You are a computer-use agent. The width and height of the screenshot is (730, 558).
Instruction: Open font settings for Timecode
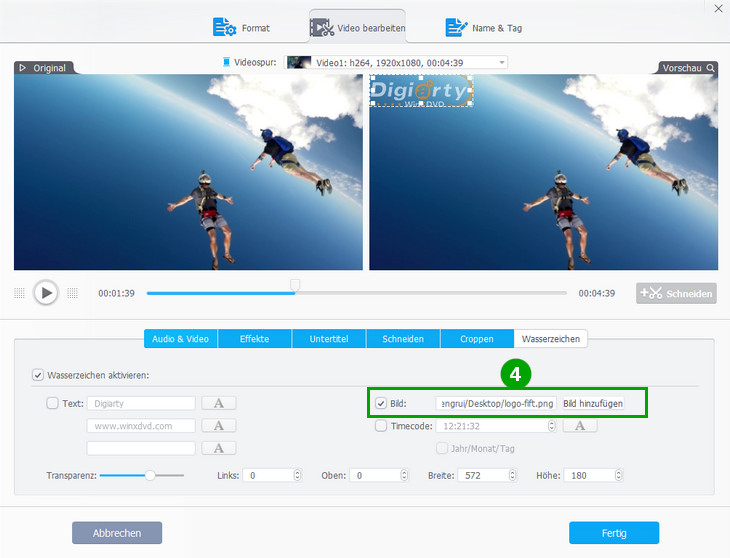click(579, 425)
